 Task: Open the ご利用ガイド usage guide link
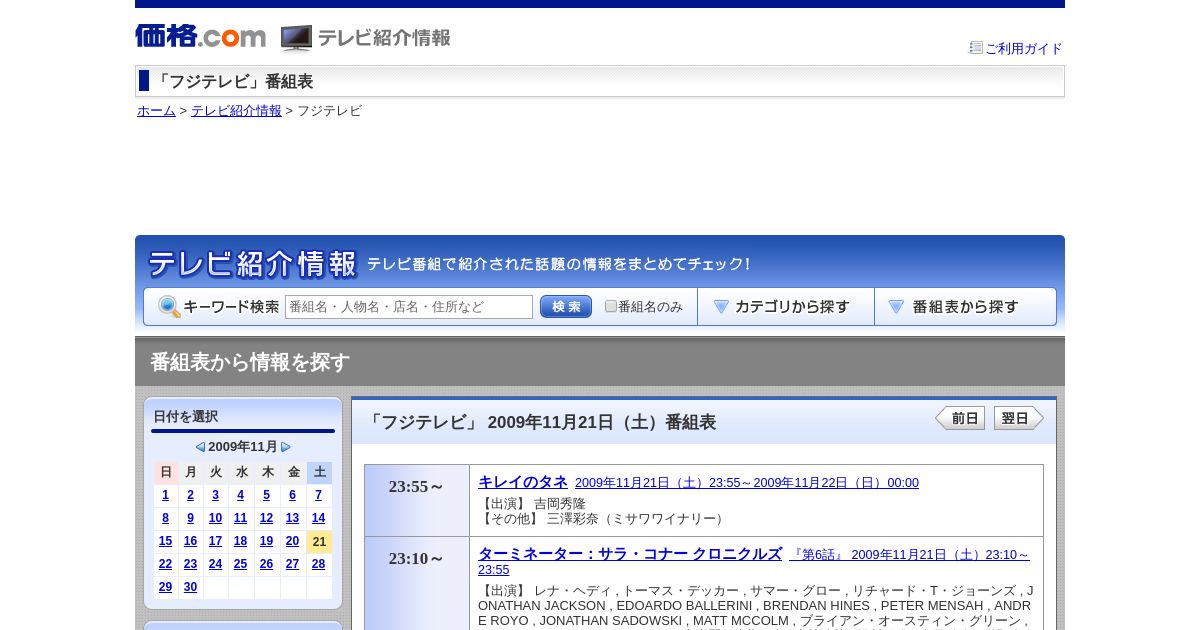1023,48
